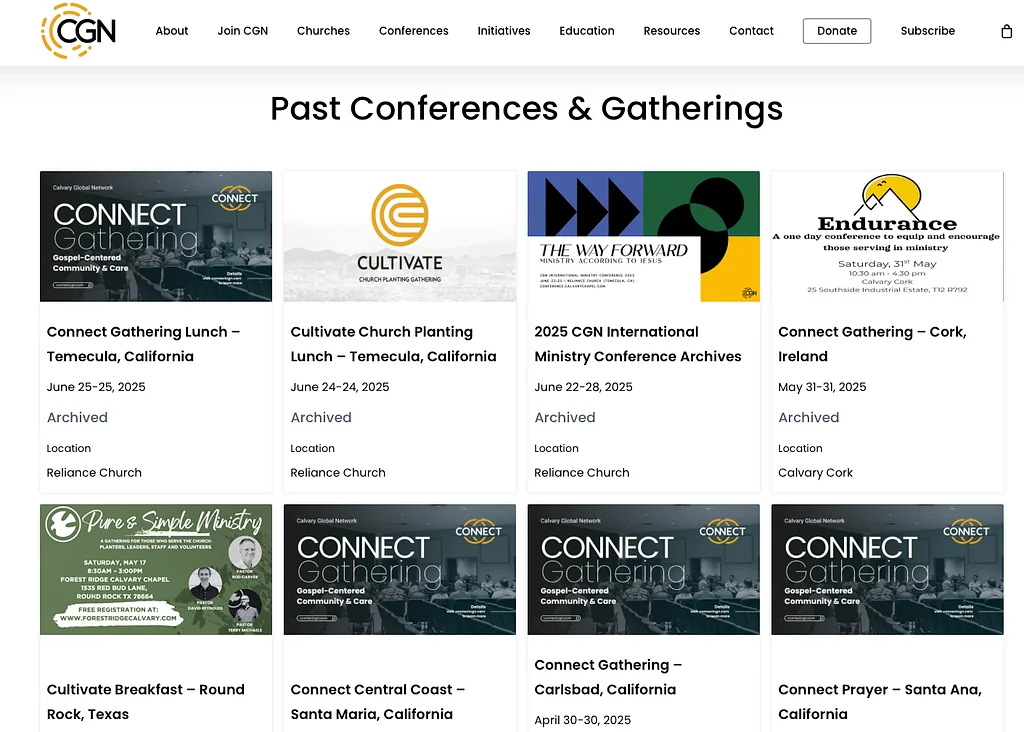This screenshot has height=732, width=1024.
Task: Click Education in the top navigation
Action: [586, 31]
